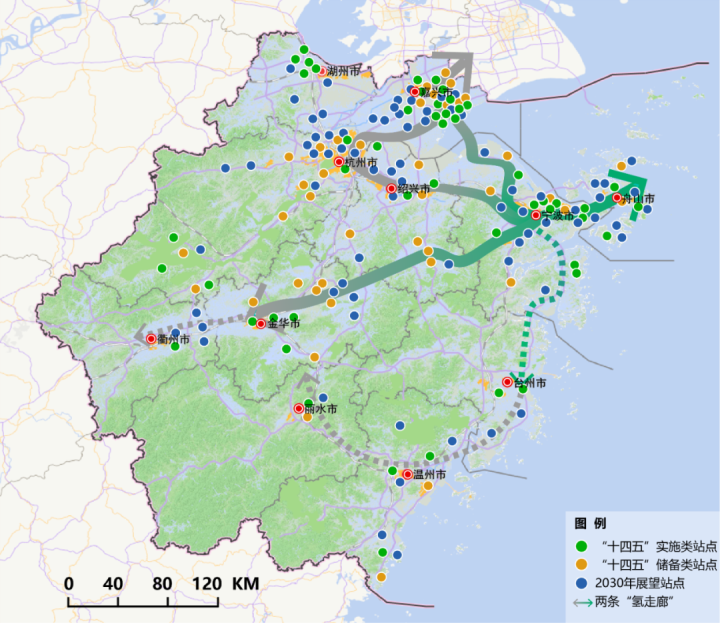Click the 杭州市 red city marker
The width and height of the screenshot is (720, 623).
(338, 162)
